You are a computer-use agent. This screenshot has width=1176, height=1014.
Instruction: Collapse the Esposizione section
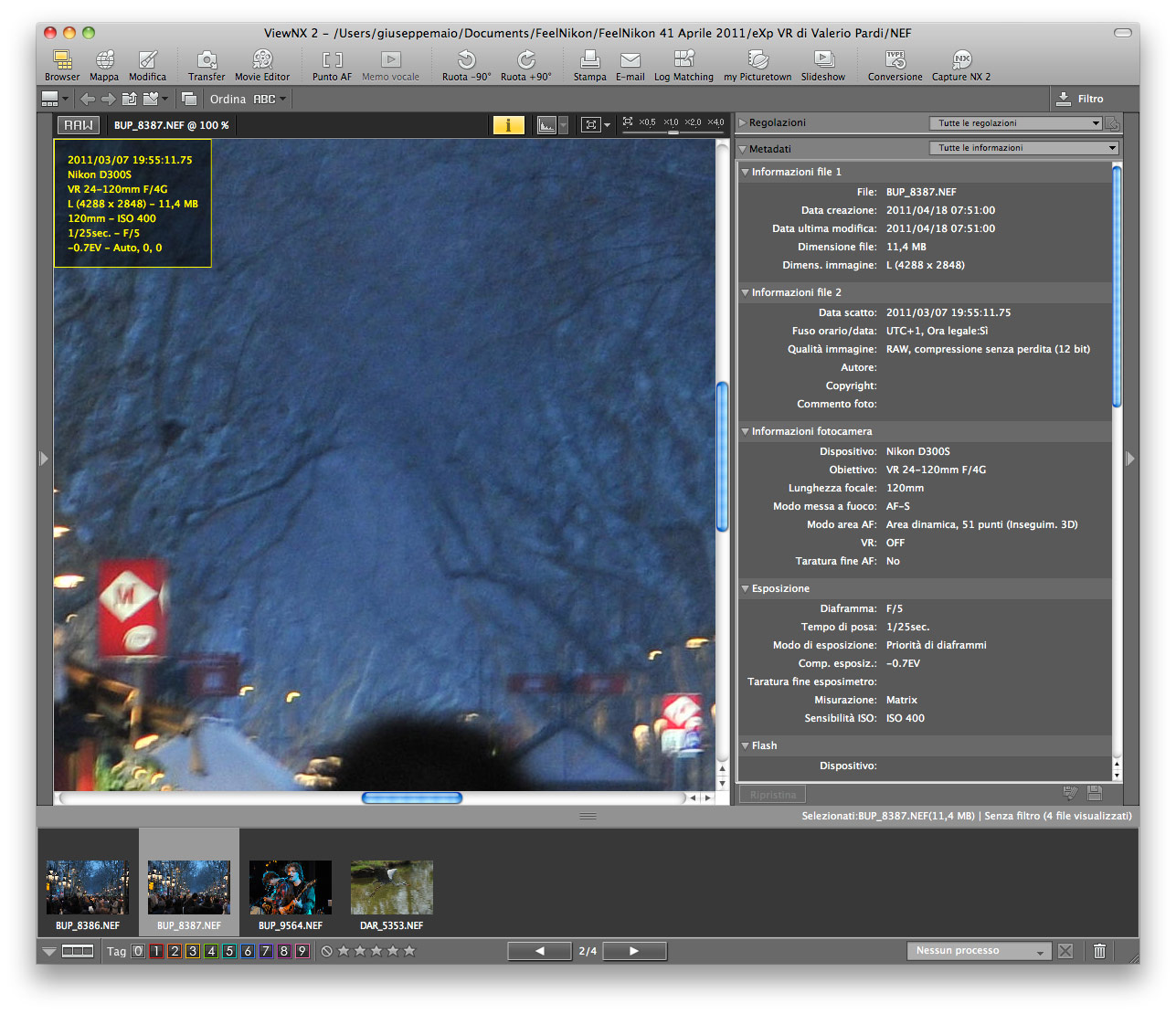(745, 588)
